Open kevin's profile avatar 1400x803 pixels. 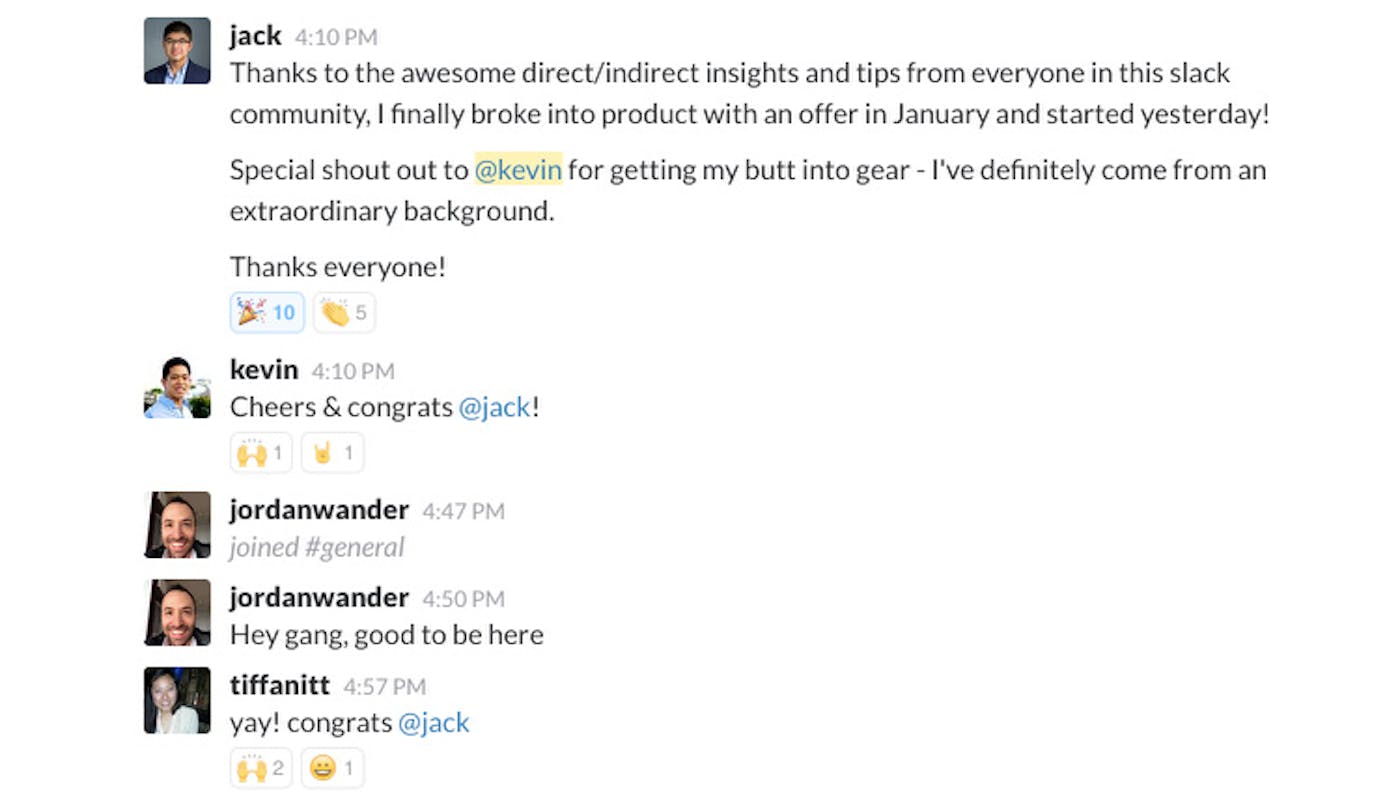176,384
